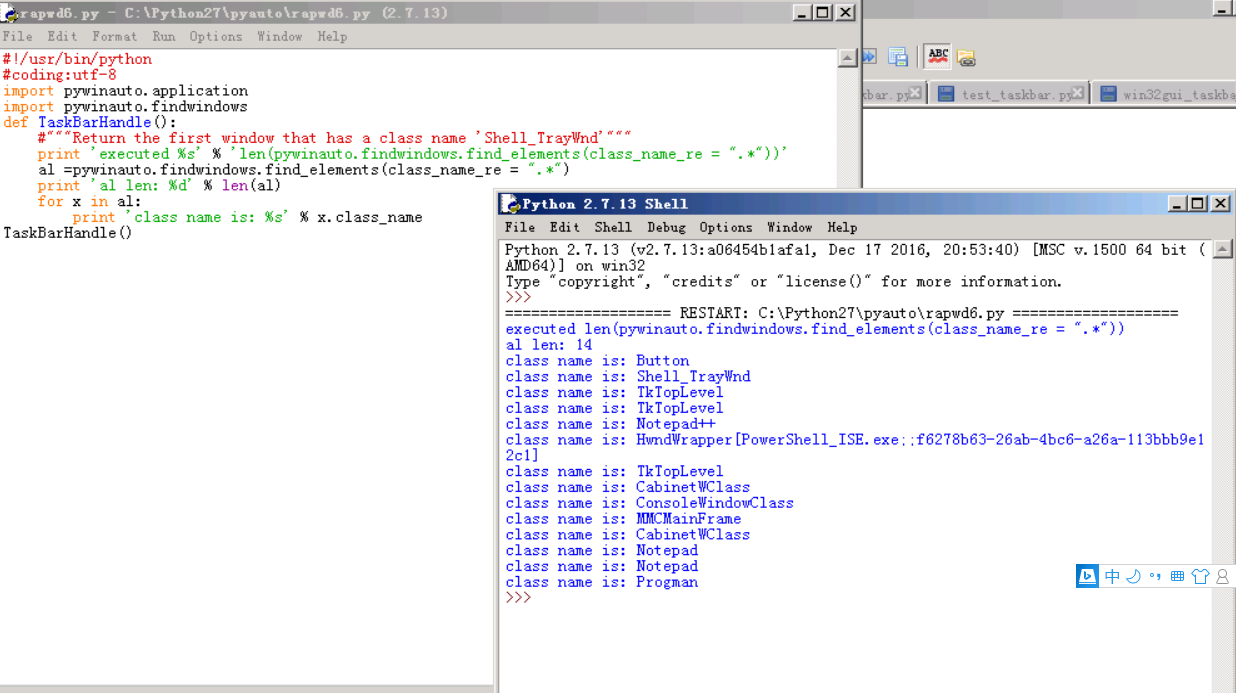Screen dimensions: 1236x693
Task: Open the Format menu in the rapwd6.py editor
Action: pos(114,36)
